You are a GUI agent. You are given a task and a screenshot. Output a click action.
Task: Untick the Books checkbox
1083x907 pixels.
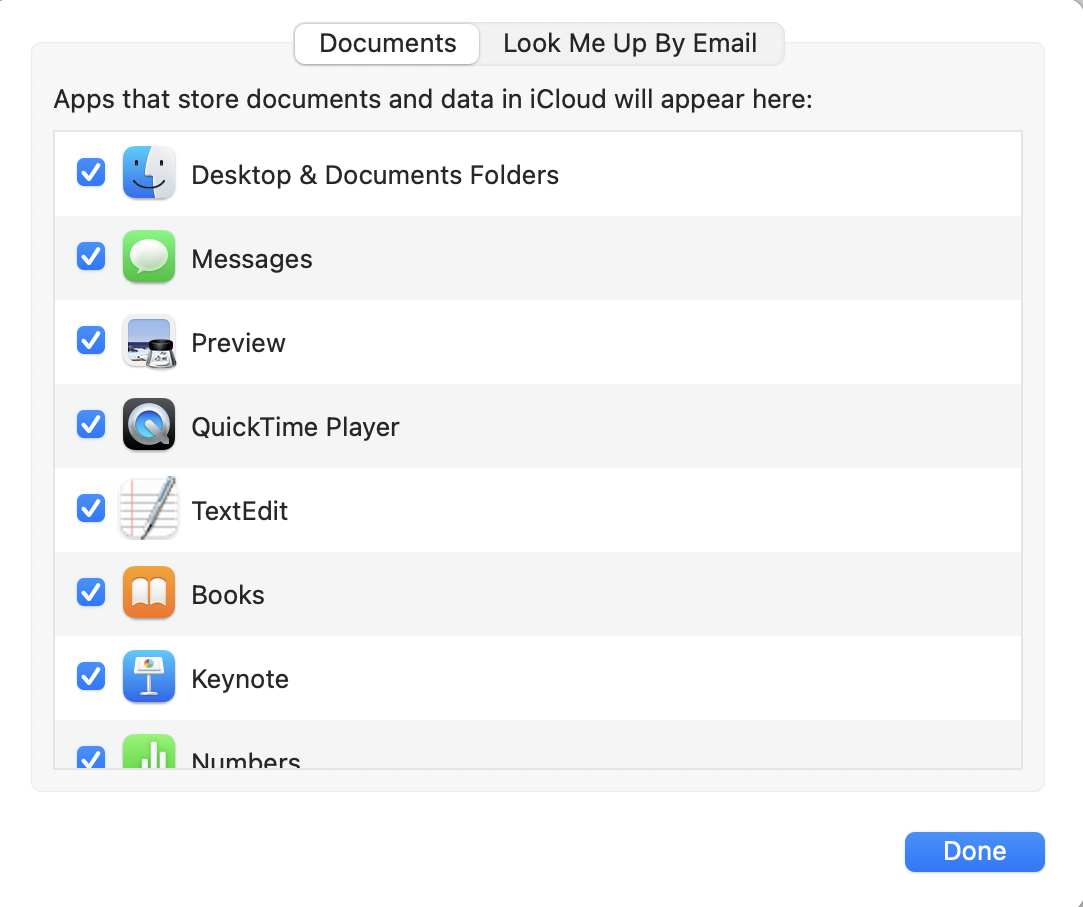point(91,594)
